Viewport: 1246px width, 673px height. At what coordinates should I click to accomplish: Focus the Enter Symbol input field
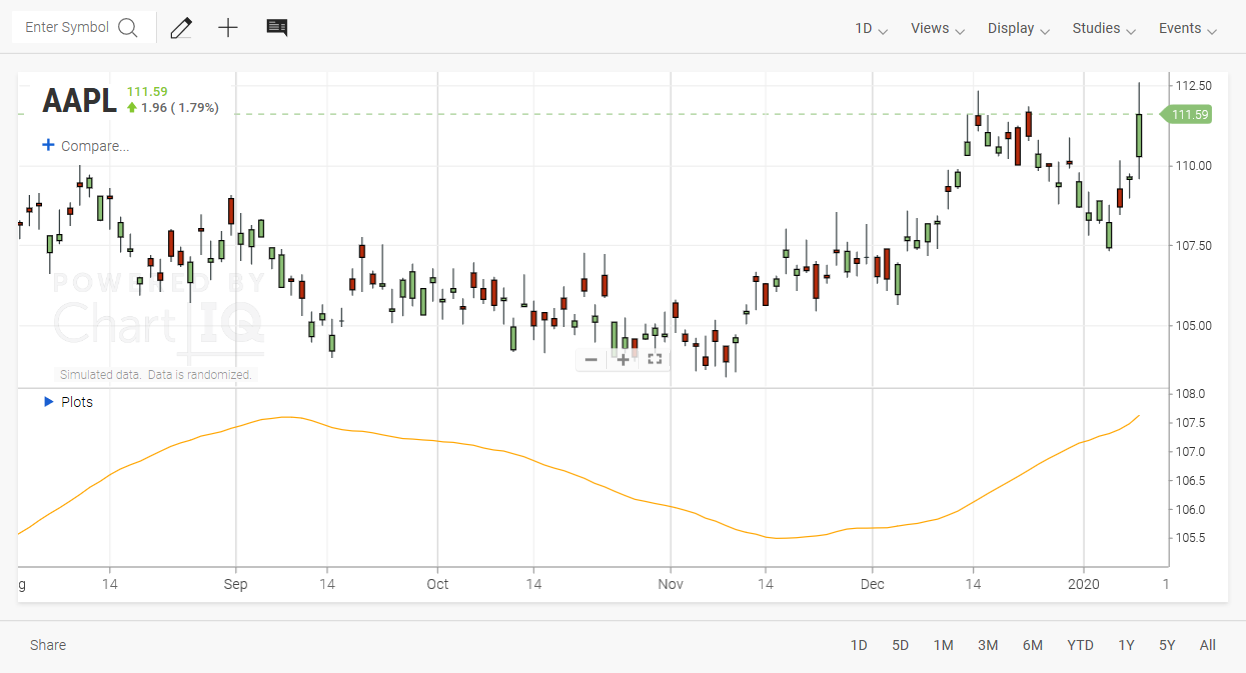(x=68, y=27)
